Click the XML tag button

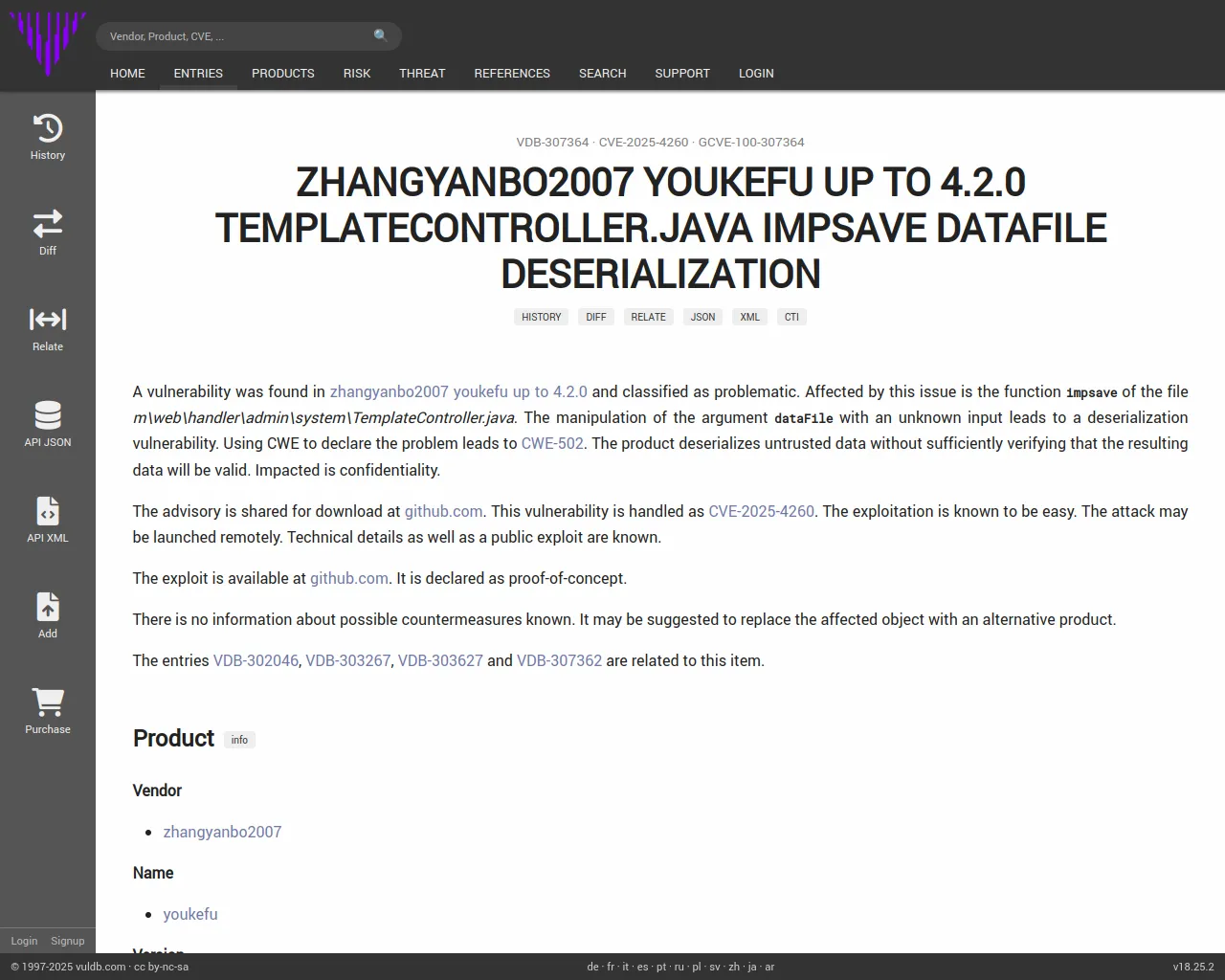click(x=750, y=317)
